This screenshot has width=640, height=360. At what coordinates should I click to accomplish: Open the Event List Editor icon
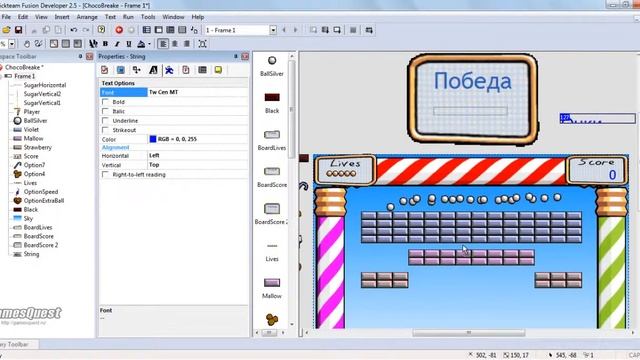(182, 30)
